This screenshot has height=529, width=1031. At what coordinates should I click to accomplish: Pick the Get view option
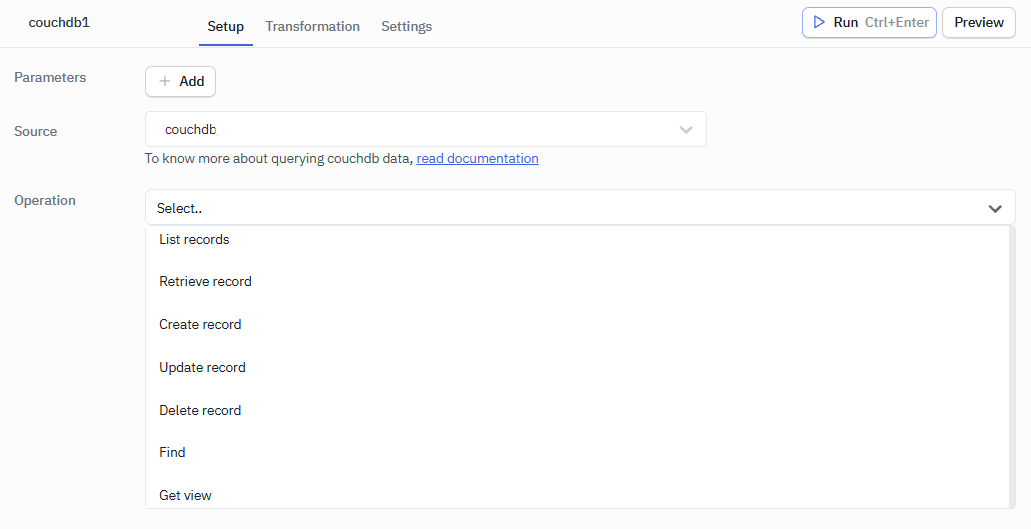click(185, 496)
